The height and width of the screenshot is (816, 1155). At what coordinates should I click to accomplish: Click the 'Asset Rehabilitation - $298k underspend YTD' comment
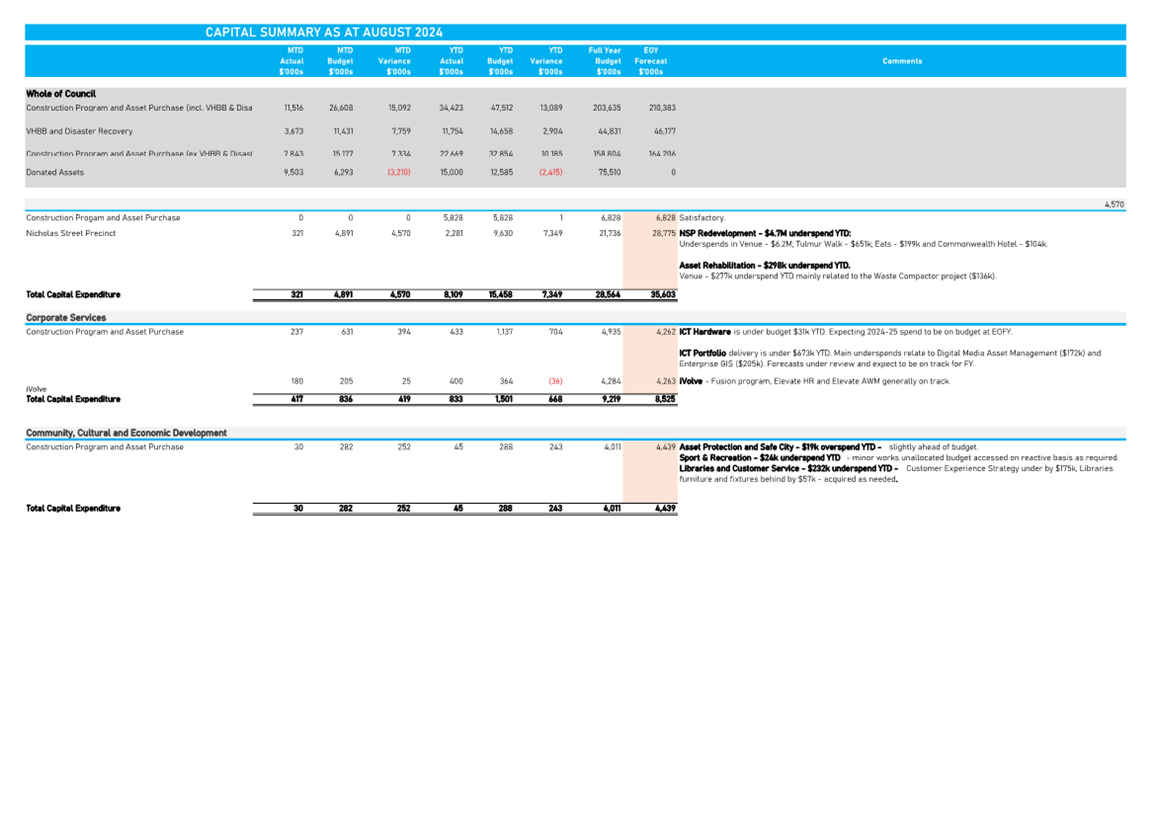click(x=765, y=265)
